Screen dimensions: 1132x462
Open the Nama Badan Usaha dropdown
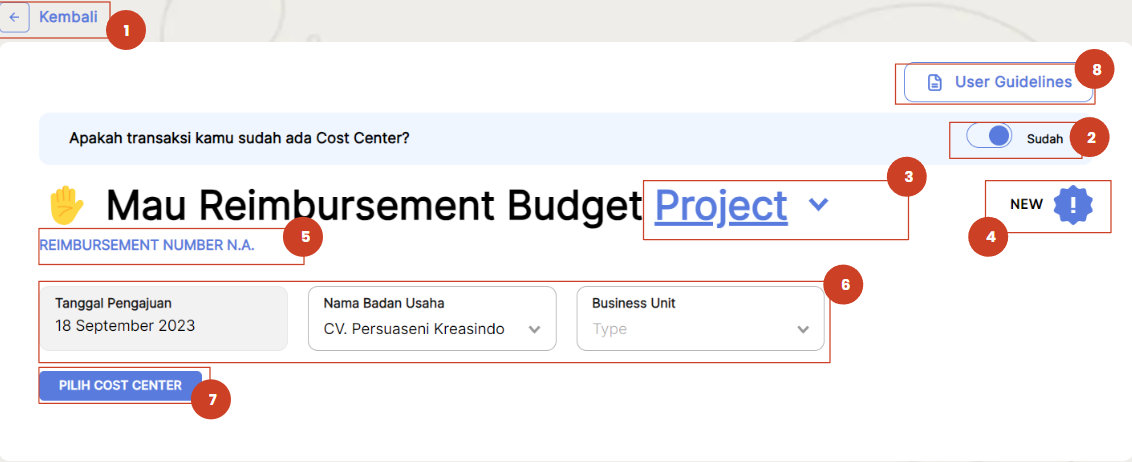[432, 318]
